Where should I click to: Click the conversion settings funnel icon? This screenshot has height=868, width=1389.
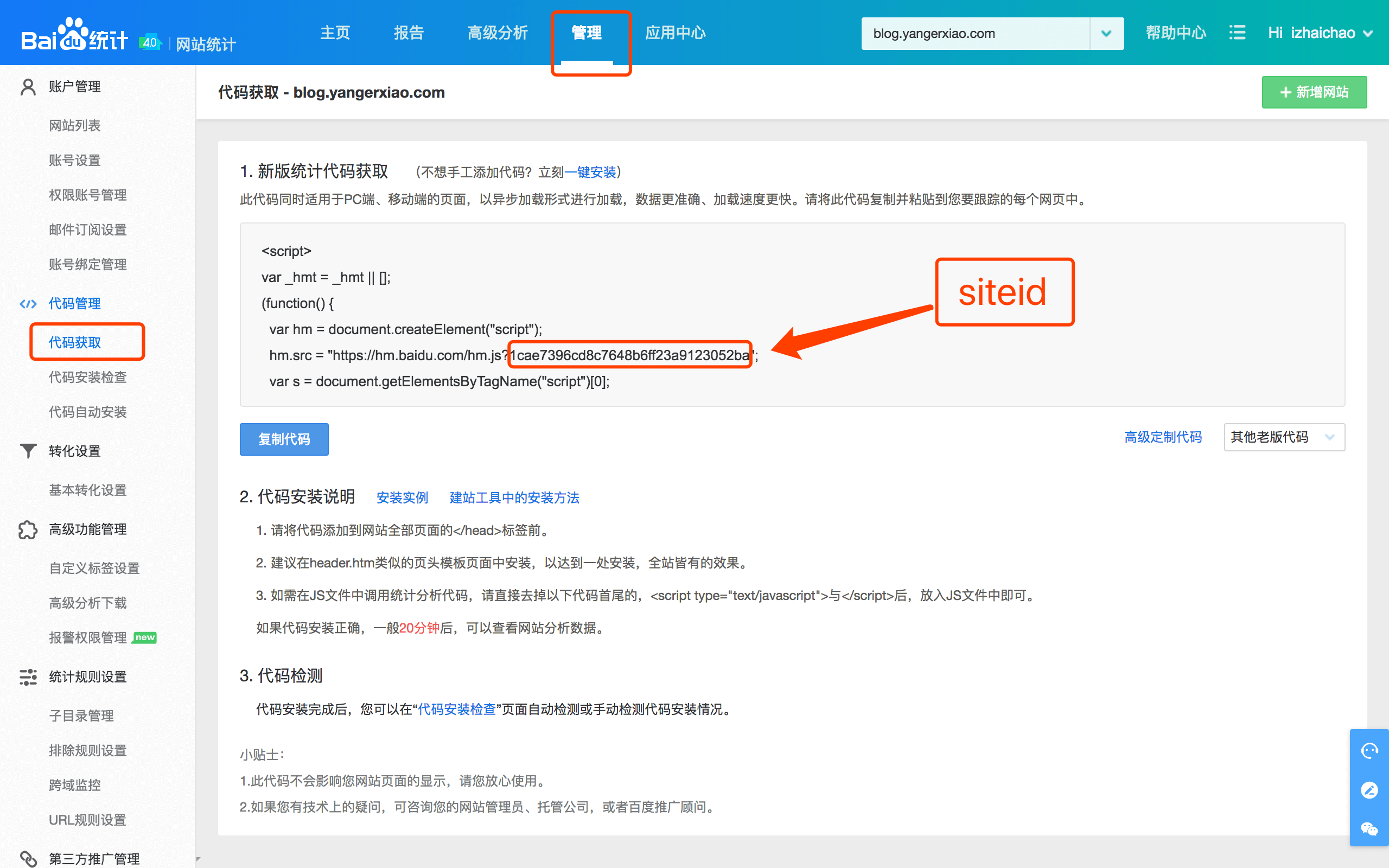click(28, 451)
